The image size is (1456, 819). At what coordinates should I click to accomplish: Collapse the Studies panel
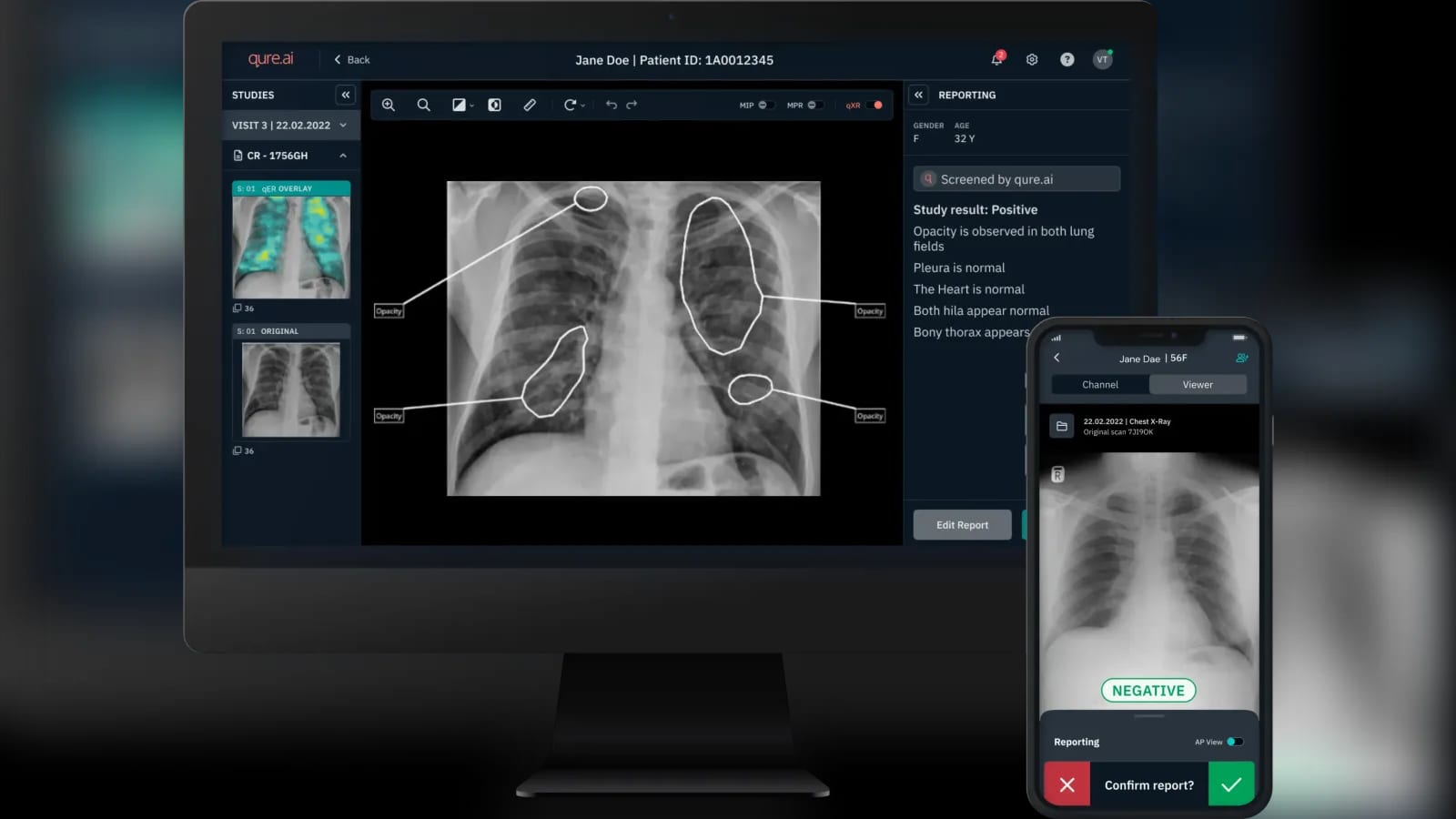coord(346,95)
